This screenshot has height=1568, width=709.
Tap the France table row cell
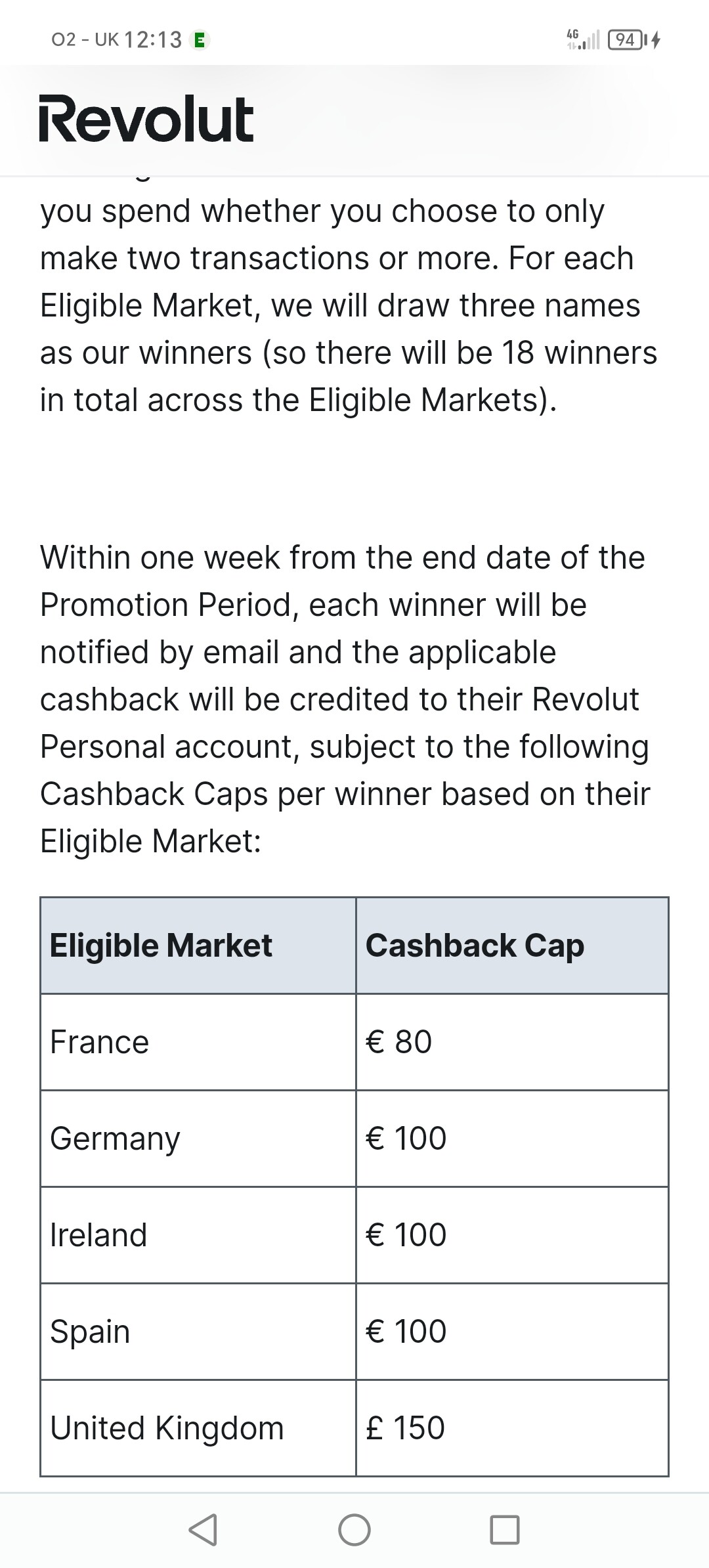click(x=198, y=1042)
